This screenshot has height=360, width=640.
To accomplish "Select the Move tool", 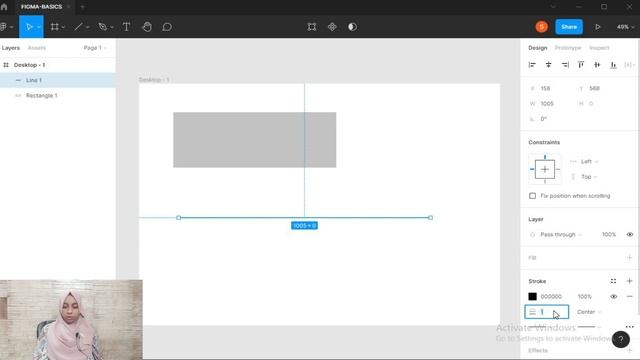I will [x=29, y=27].
